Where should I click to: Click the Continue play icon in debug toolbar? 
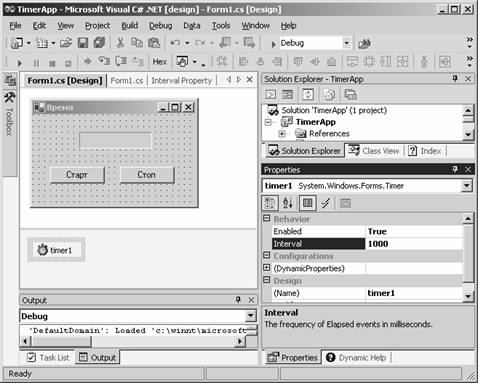tap(19, 63)
